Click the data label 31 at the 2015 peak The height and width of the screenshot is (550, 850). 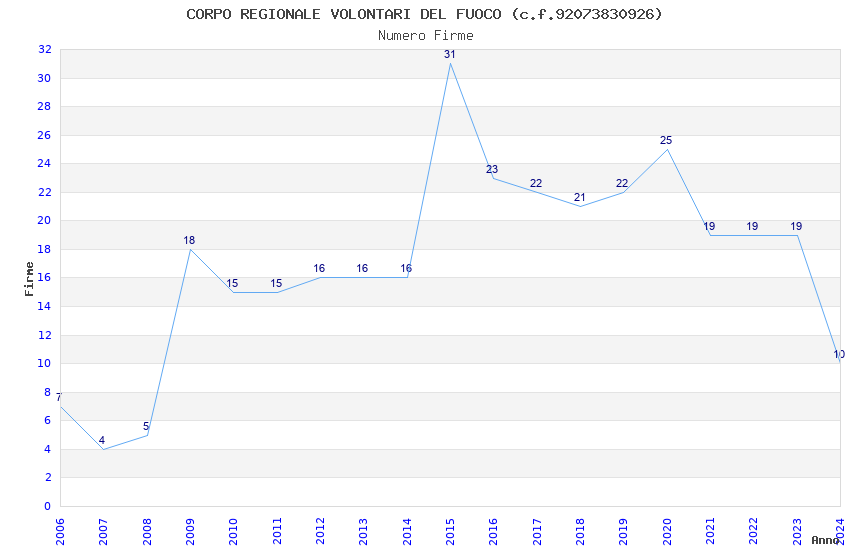click(x=449, y=54)
